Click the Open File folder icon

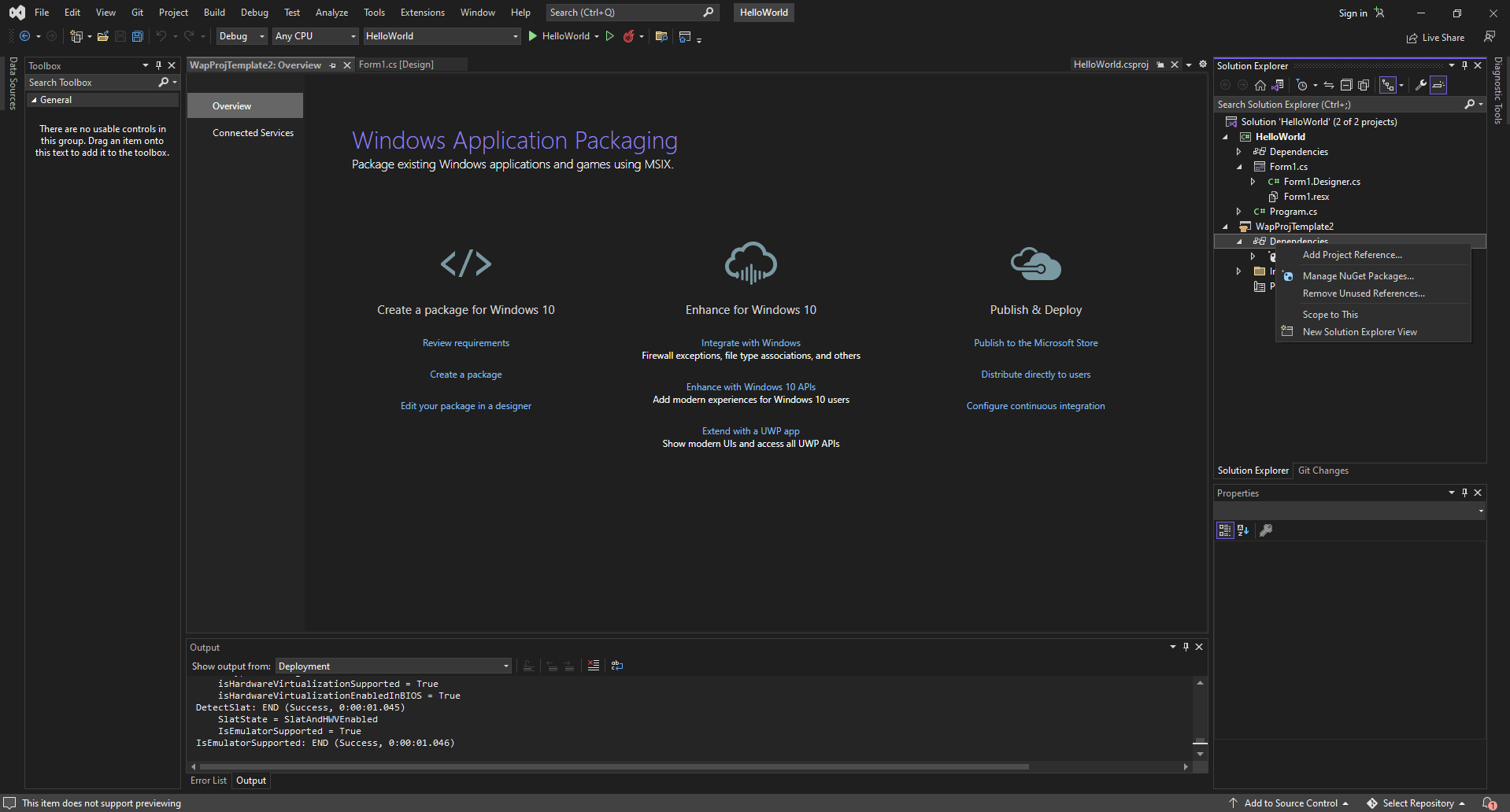pos(102,36)
